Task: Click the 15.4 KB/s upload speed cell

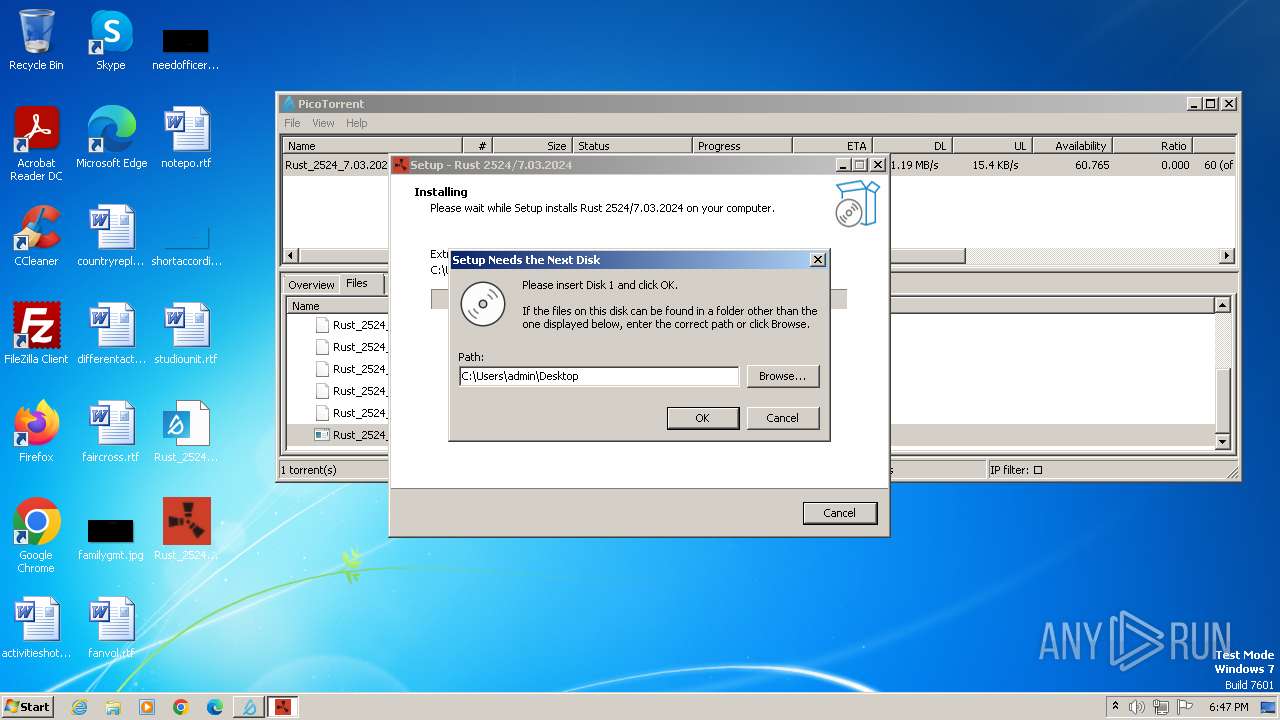Action: [995, 165]
